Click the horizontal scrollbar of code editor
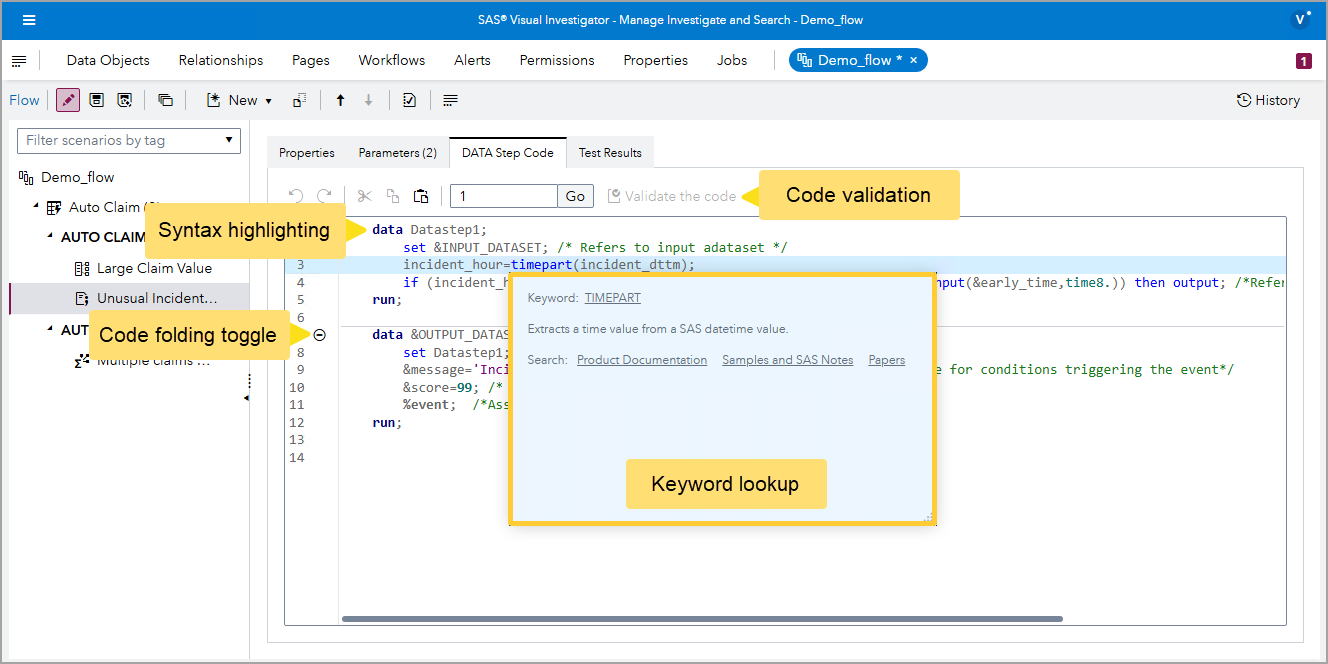The image size is (1328, 664). (700, 619)
